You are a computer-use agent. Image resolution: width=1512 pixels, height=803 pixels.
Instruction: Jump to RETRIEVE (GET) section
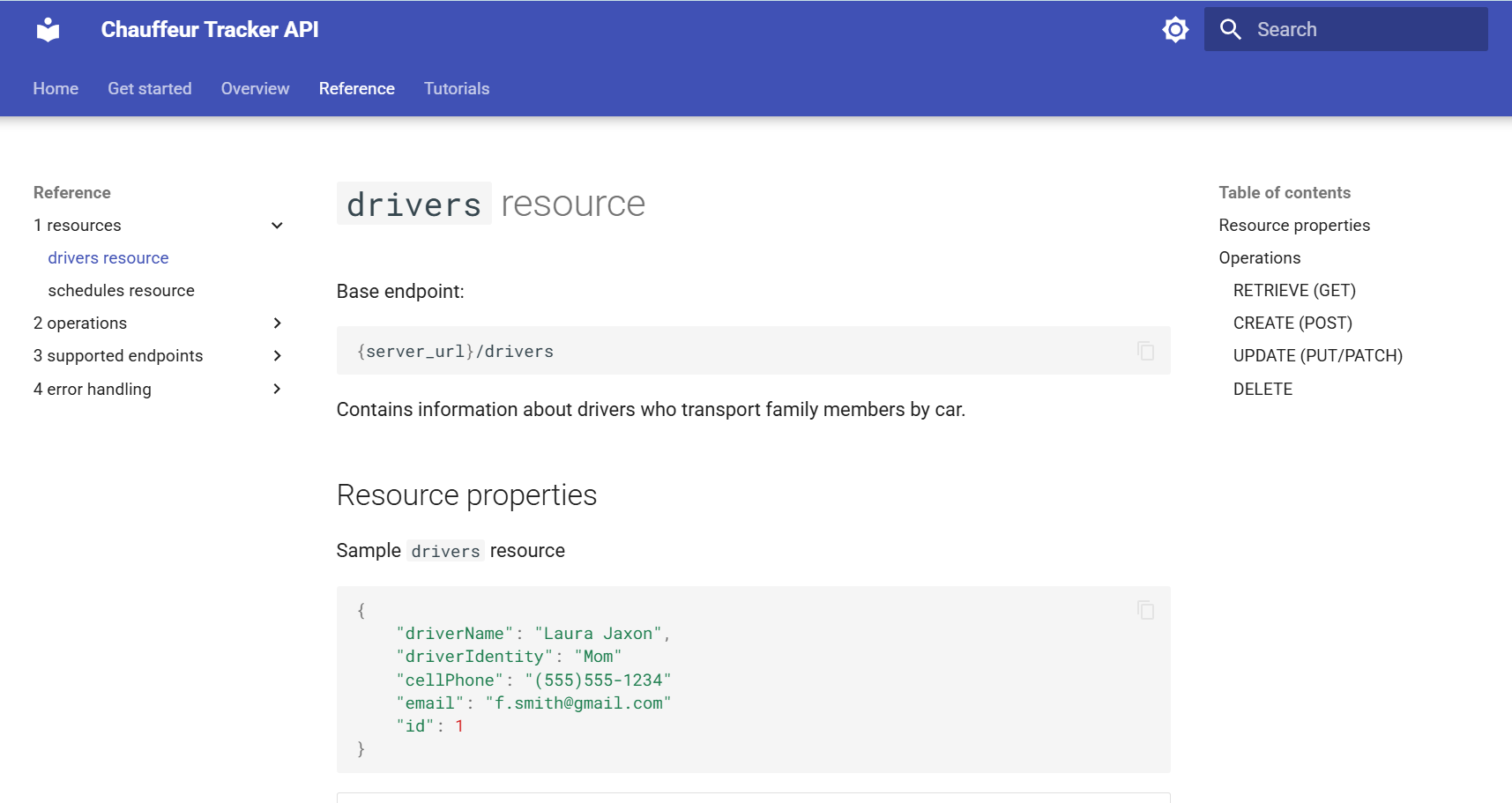pyautogui.click(x=1293, y=291)
